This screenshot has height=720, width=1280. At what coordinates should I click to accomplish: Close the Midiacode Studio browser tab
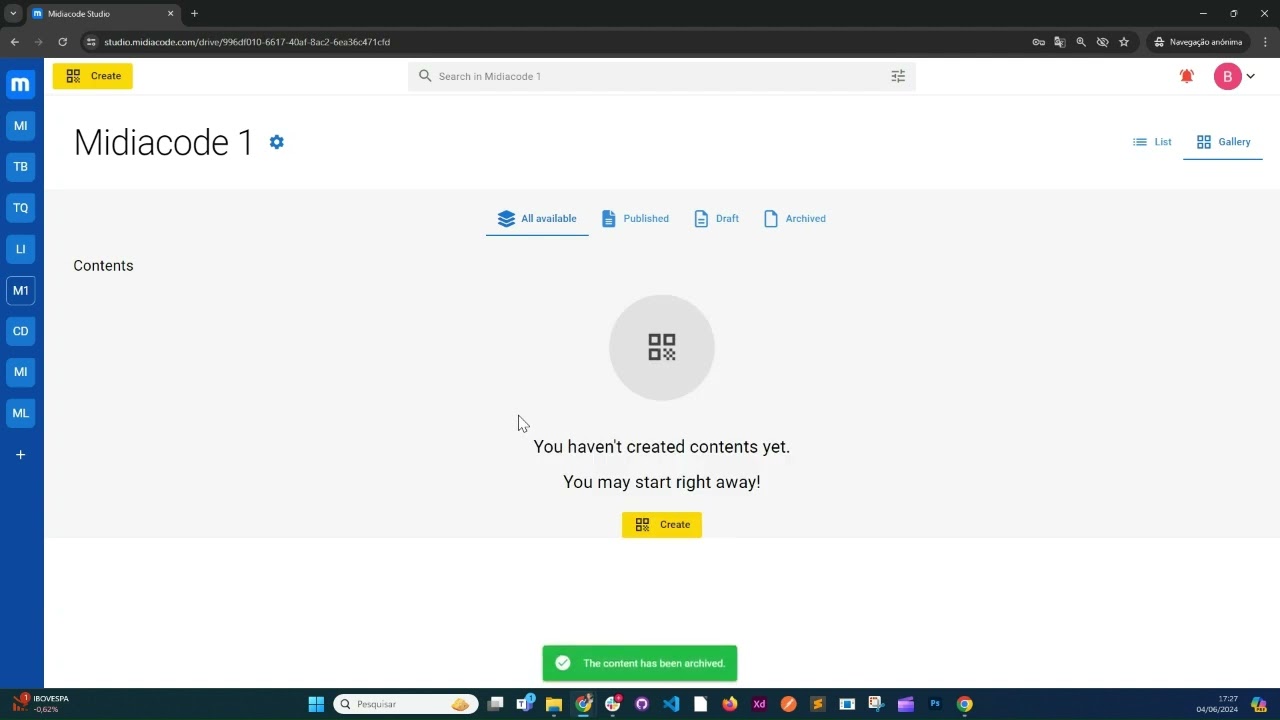coord(171,14)
